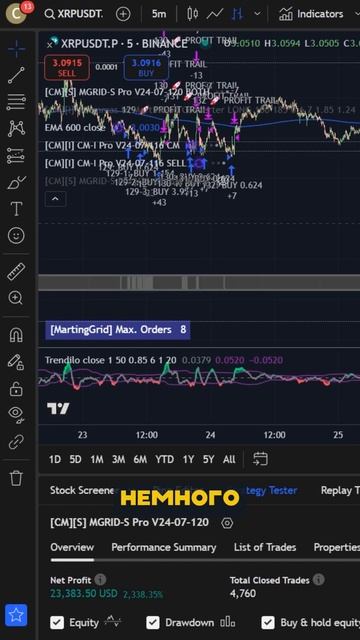Set the range to 1M
This screenshot has width=360, height=640.
tap(97, 460)
